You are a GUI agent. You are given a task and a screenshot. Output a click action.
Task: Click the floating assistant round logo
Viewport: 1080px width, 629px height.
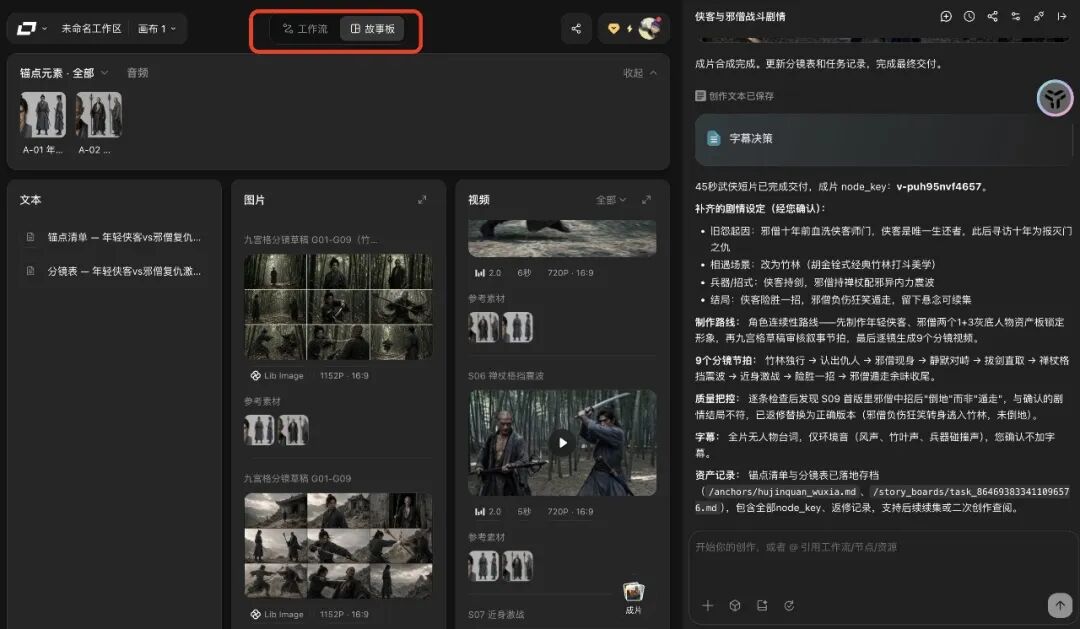point(1055,98)
